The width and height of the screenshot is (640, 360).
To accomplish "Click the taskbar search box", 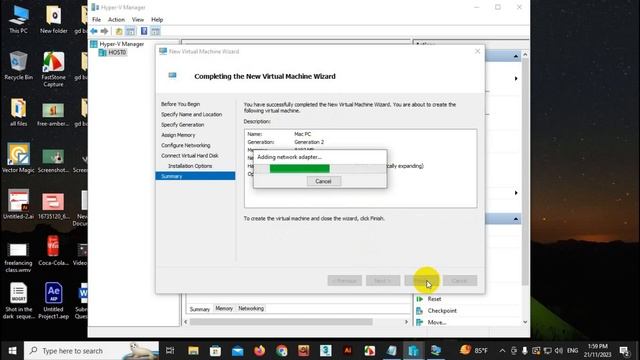I will pyautogui.click(x=91, y=351).
